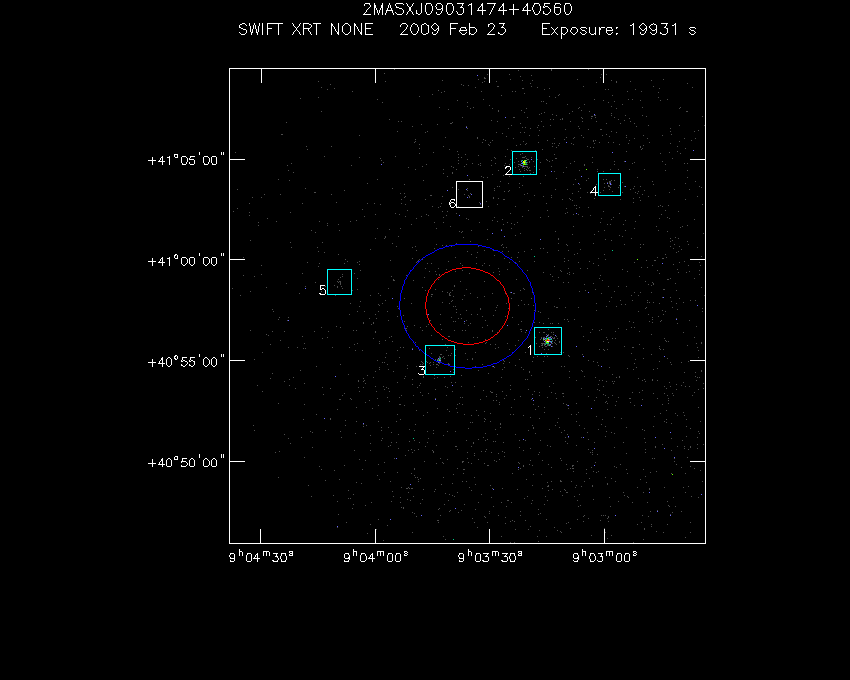The image size is (850, 680).
Task: Click the white box marking source 6
Action: 469,194
